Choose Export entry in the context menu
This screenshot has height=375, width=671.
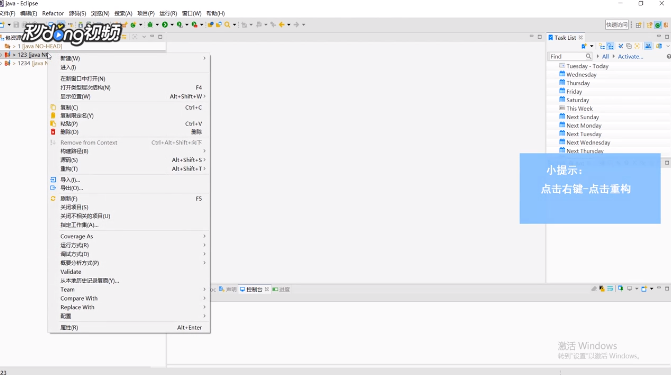pyautogui.click(x=129, y=188)
